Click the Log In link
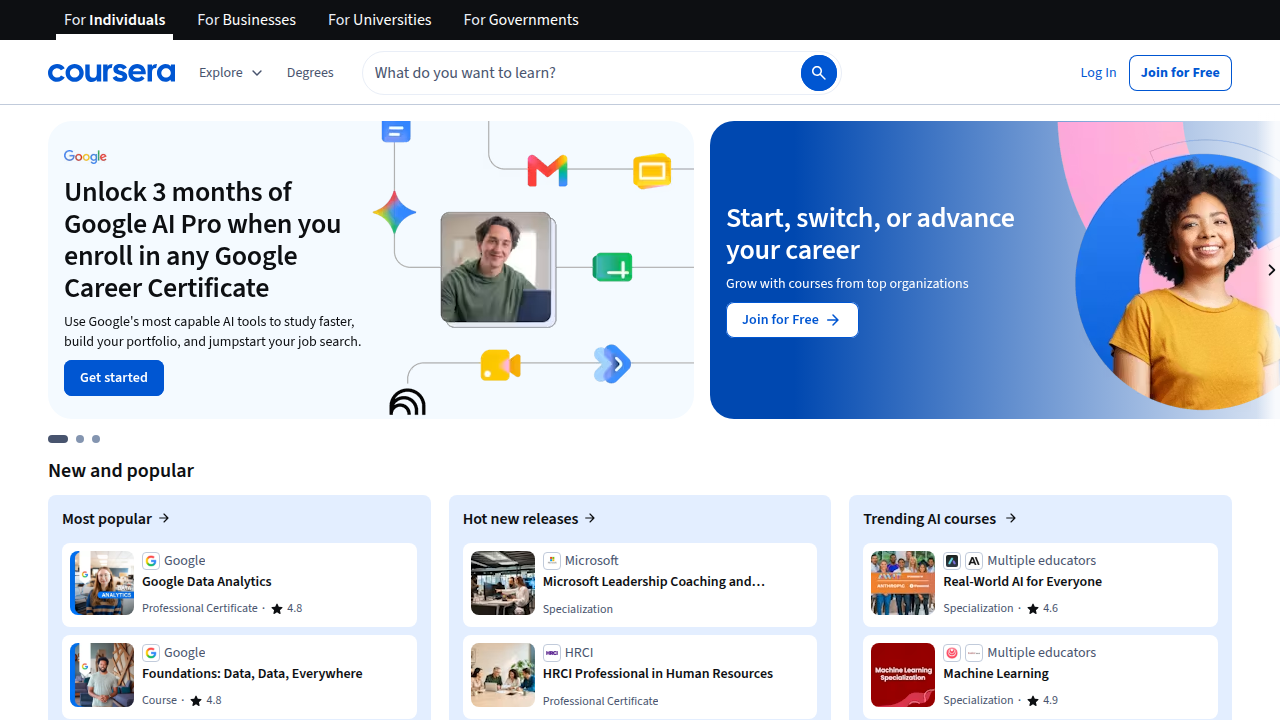The image size is (1280, 720). point(1098,73)
